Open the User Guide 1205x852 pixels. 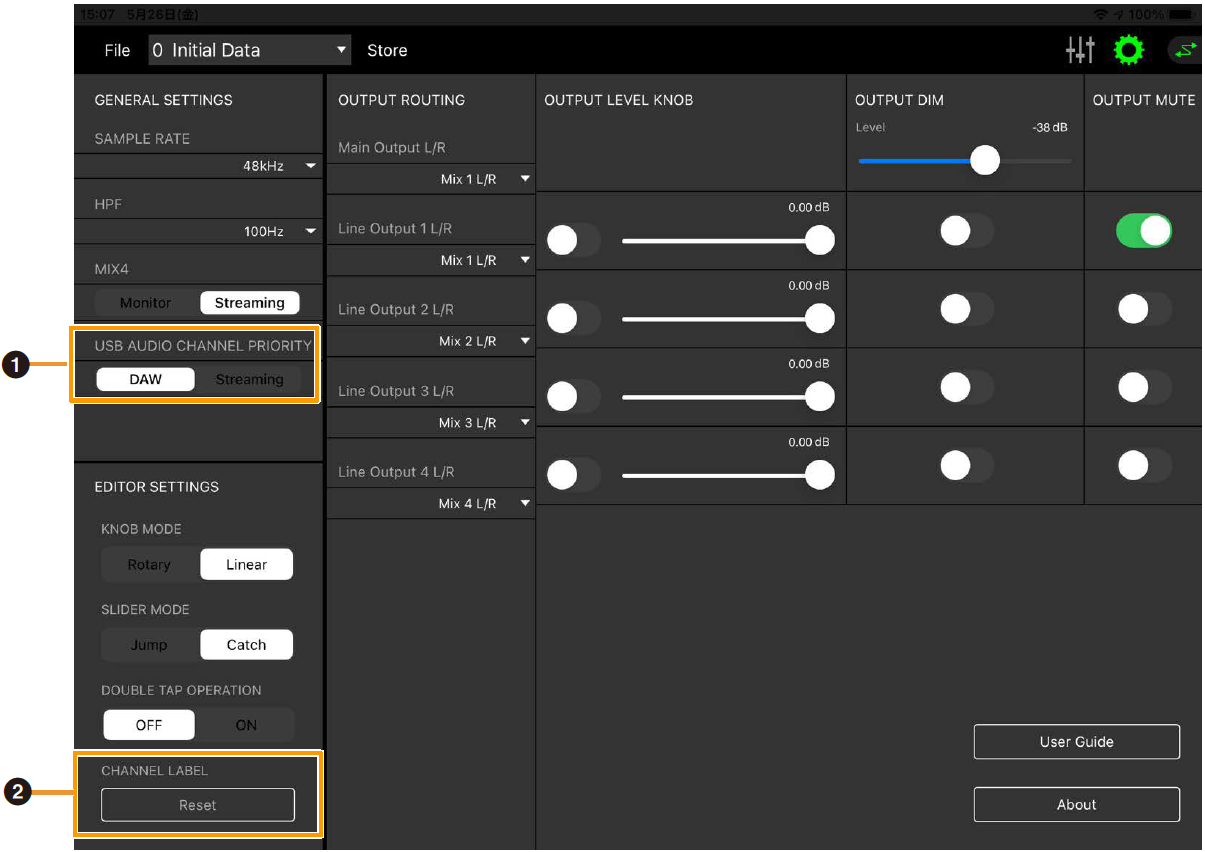(1076, 742)
